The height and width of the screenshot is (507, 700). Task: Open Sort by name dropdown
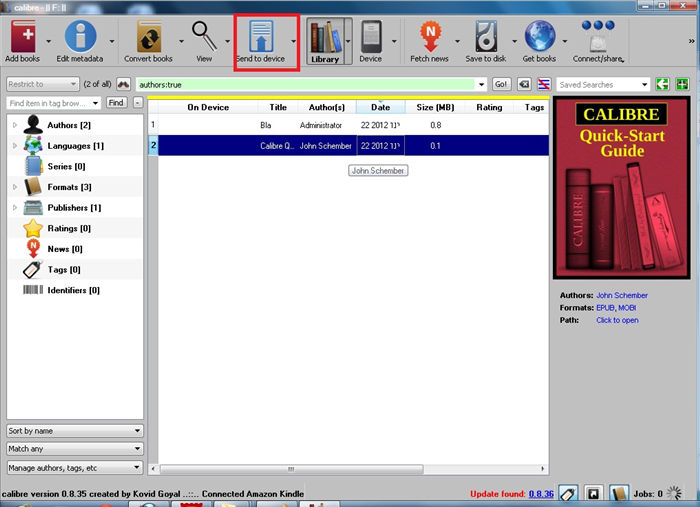tap(75, 431)
